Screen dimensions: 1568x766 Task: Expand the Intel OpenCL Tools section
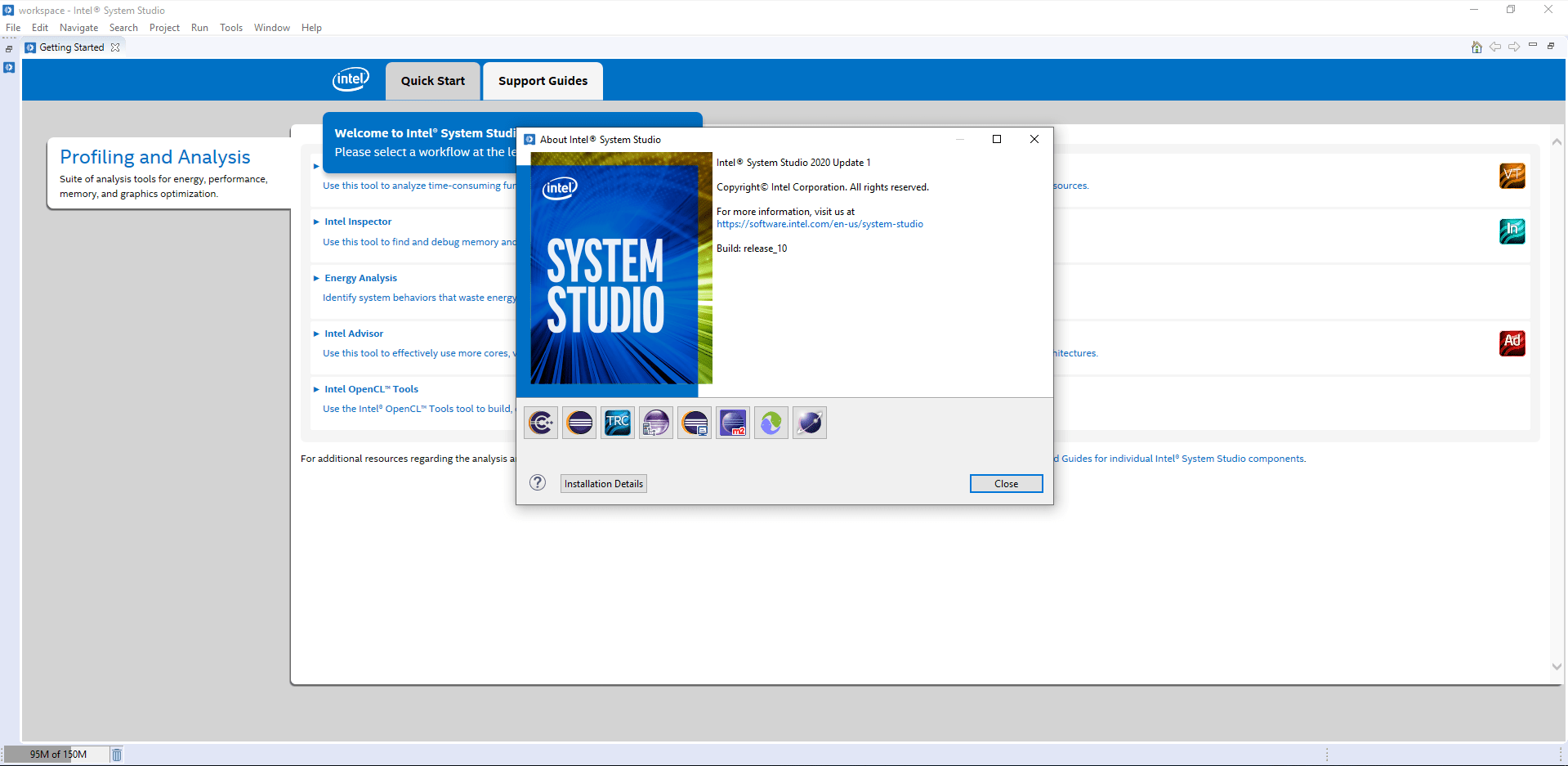[316, 389]
